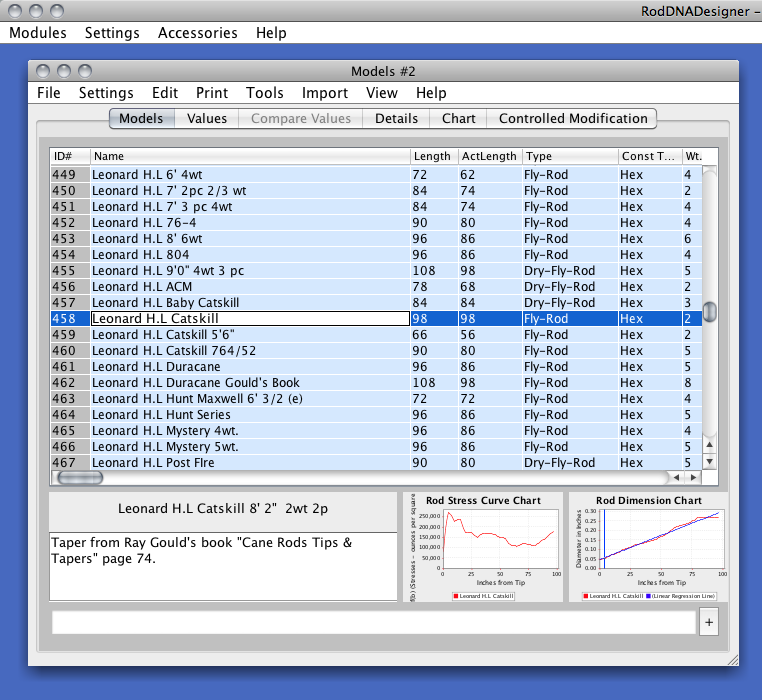Open File menu in Models window
762x700 pixels.
pos(49,92)
